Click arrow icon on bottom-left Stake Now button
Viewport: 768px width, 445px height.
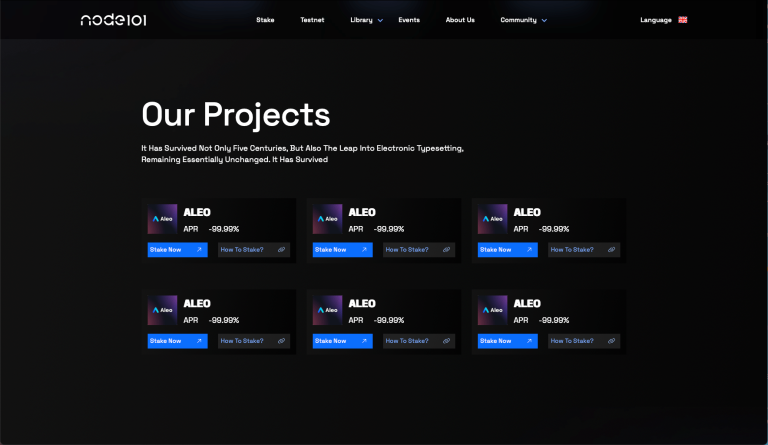tap(199, 341)
